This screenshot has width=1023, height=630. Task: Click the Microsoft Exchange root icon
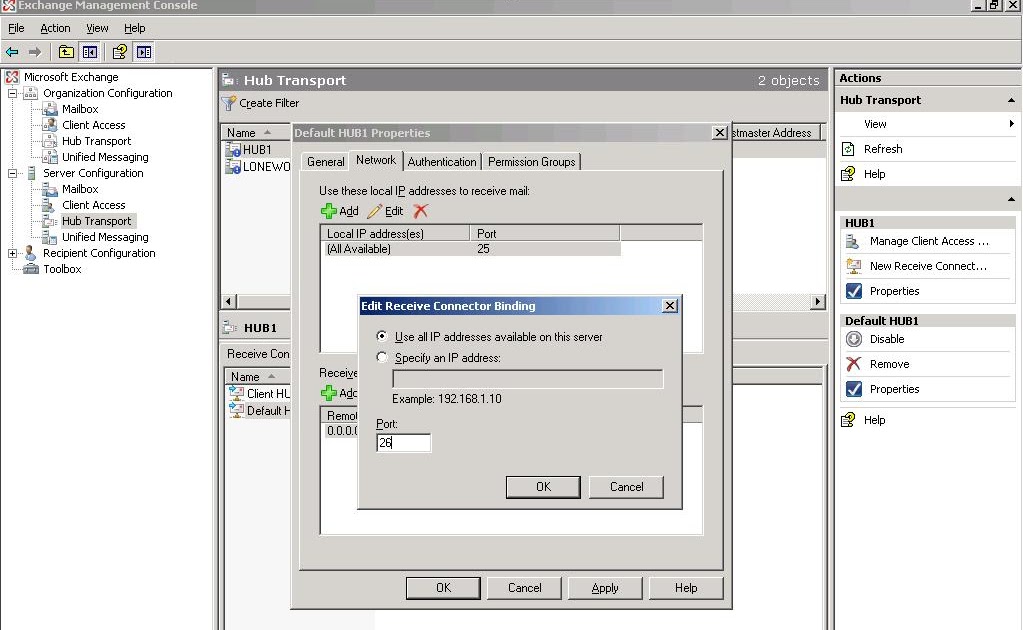[x=12, y=77]
